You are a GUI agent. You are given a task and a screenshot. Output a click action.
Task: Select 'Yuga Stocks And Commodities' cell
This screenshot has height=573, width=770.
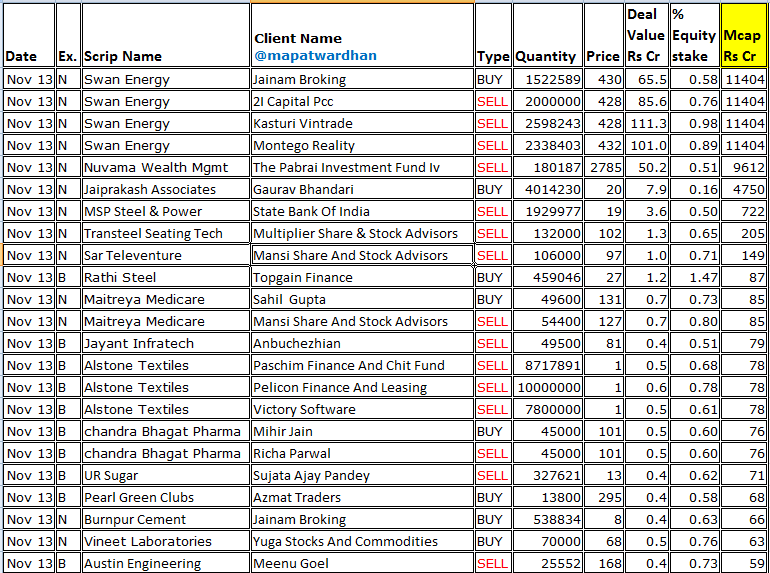(x=362, y=542)
